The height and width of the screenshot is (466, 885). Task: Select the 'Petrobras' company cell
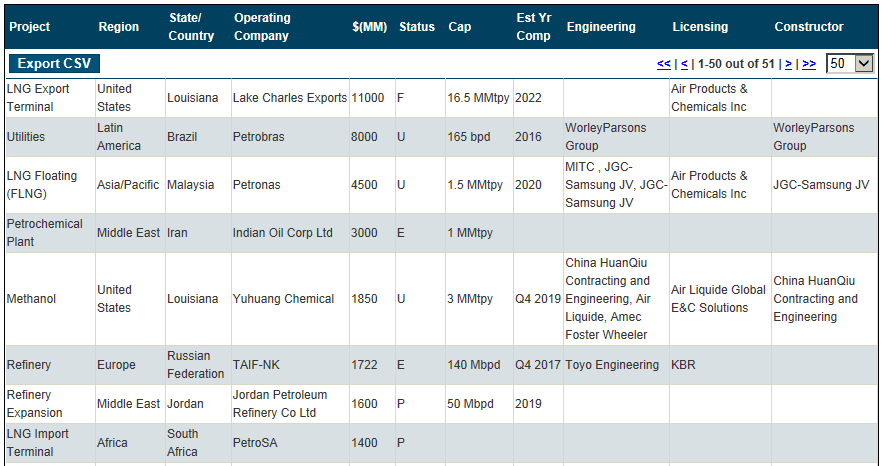pos(290,137)
